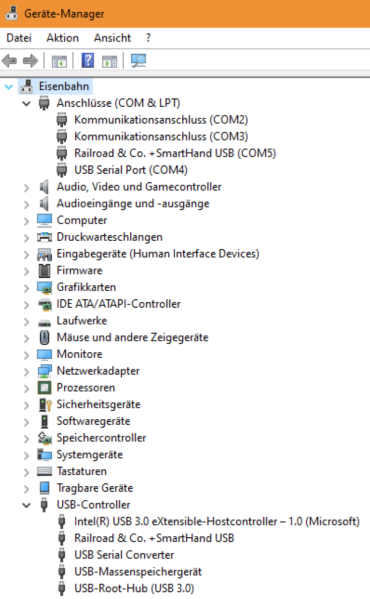Select Railroad & Co. +SmartHand USB (COM5)
The image size is (370, 599).
coord(175,153)
